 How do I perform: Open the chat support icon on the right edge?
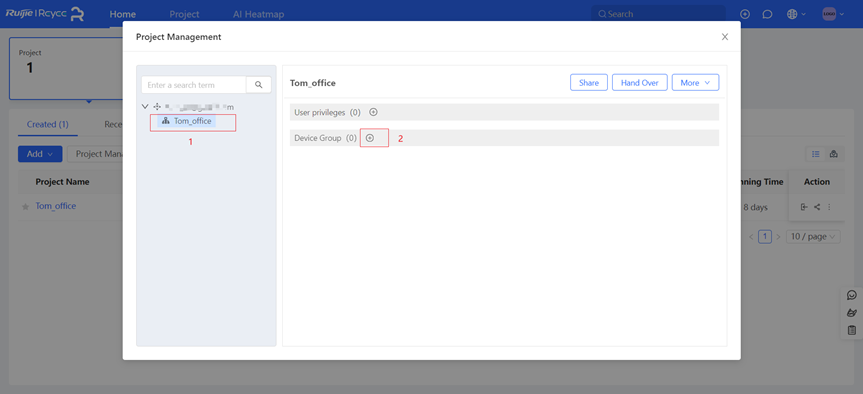851,295
